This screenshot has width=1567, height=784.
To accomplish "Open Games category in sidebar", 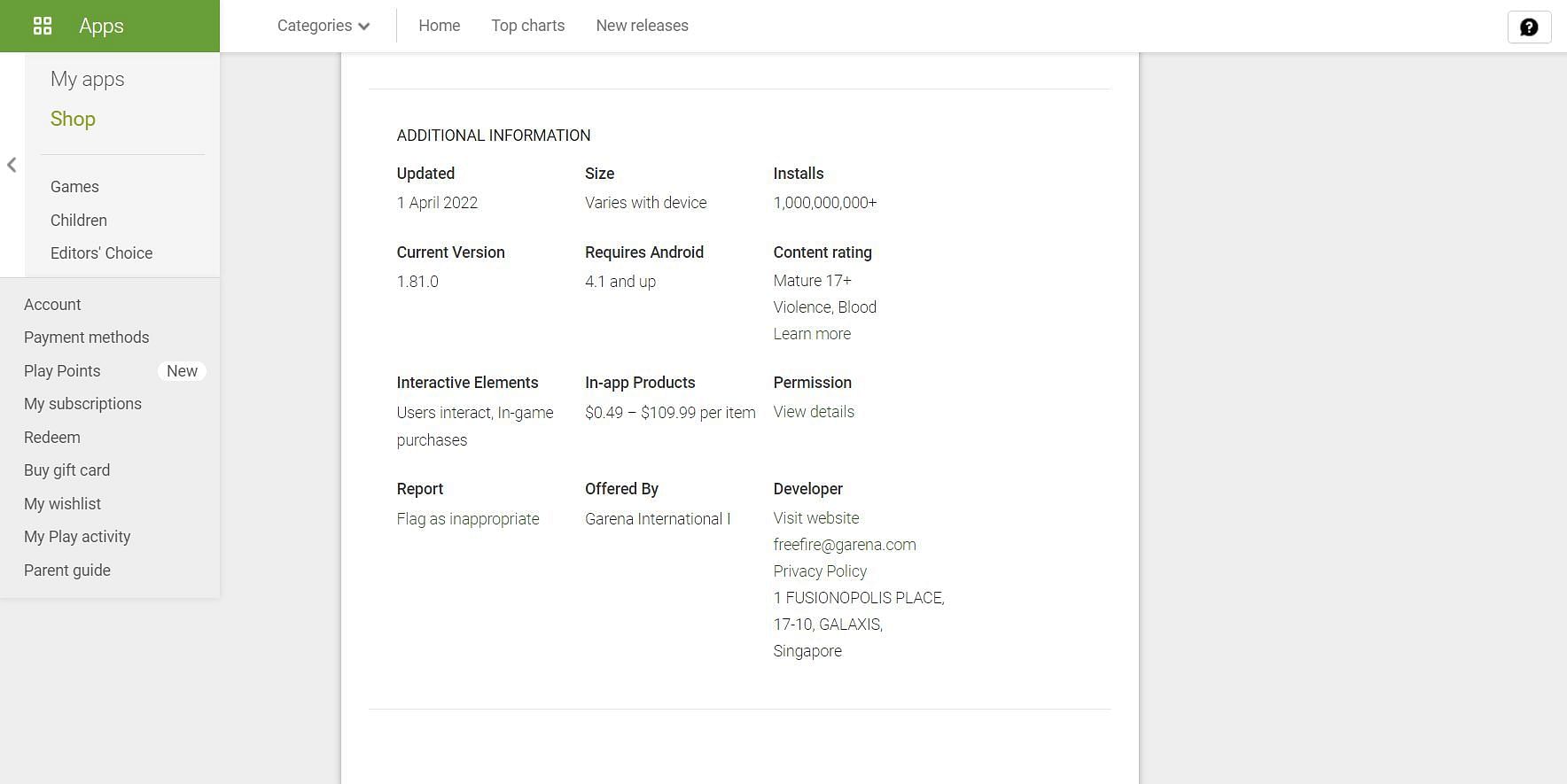I will pos(74,187).
